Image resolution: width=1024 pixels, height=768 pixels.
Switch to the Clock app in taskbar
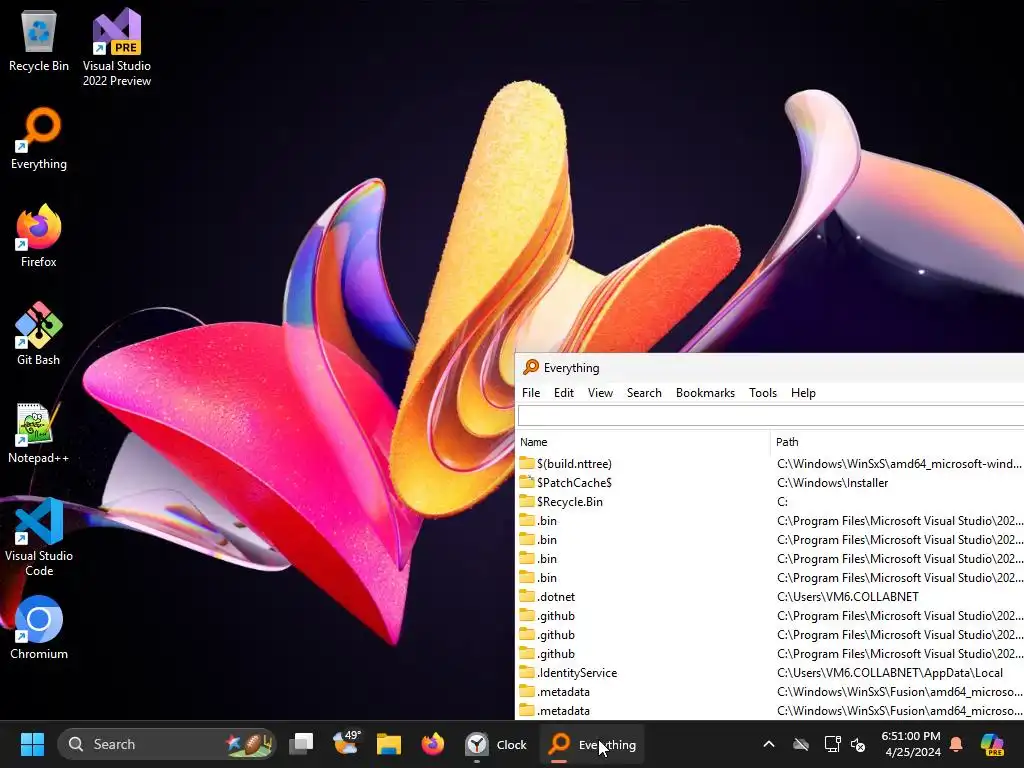click(495, 744)
